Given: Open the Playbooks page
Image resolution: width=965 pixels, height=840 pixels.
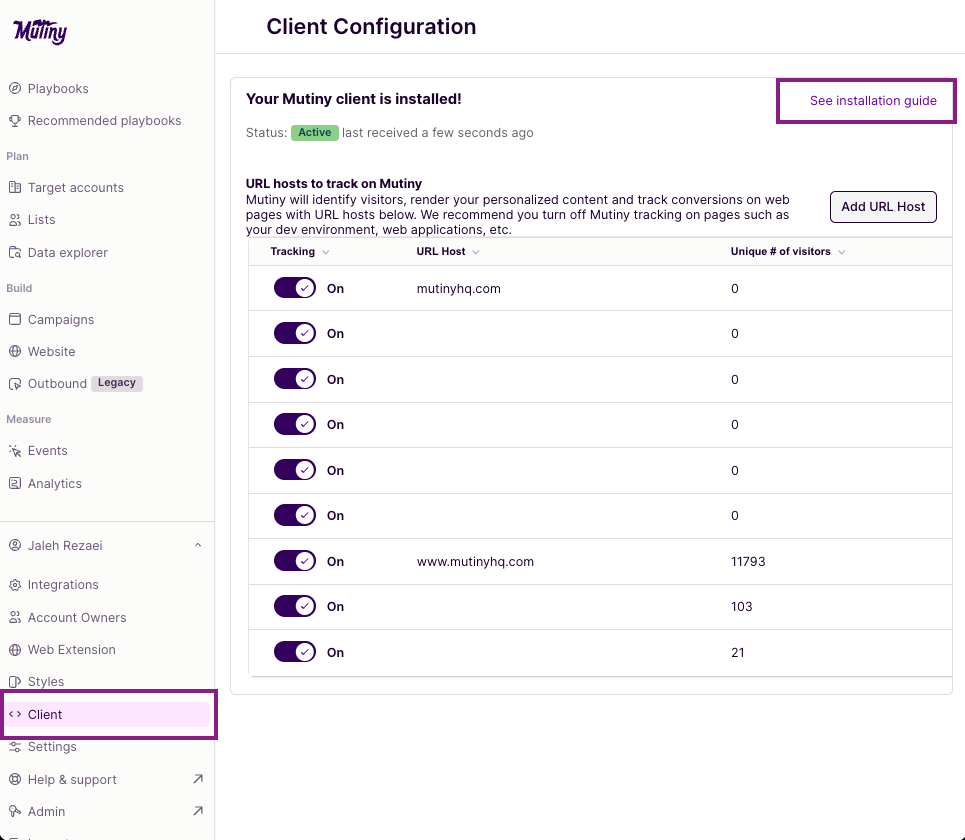Looking at the screenshot, I should pyautogui.click(x=58, y=88).
